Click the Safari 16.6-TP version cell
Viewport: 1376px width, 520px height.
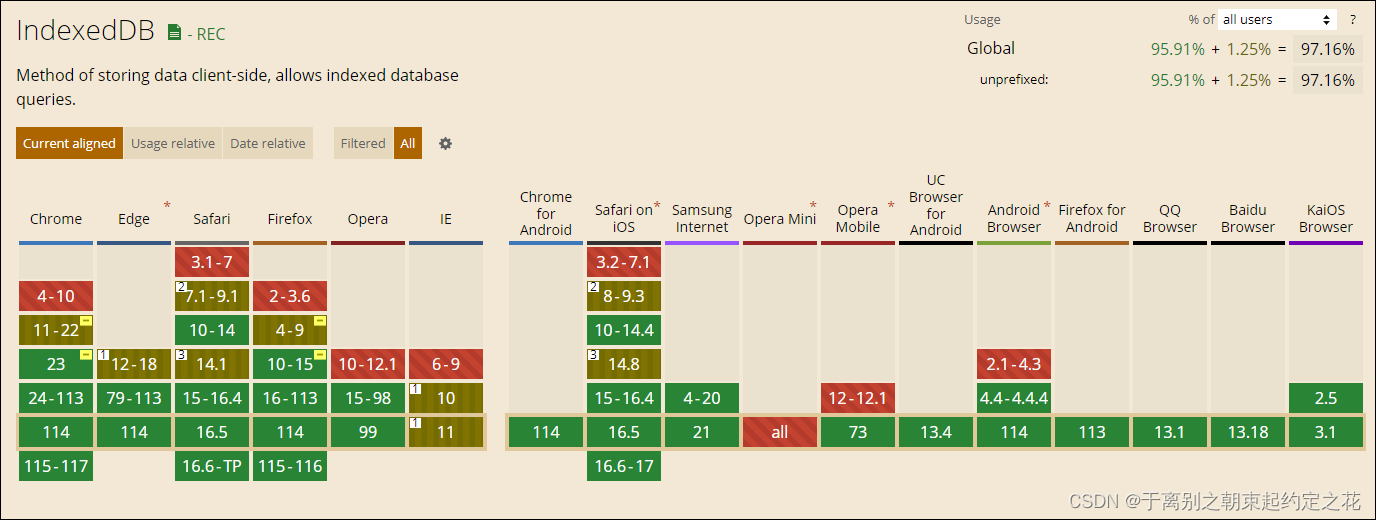point(212,466)
